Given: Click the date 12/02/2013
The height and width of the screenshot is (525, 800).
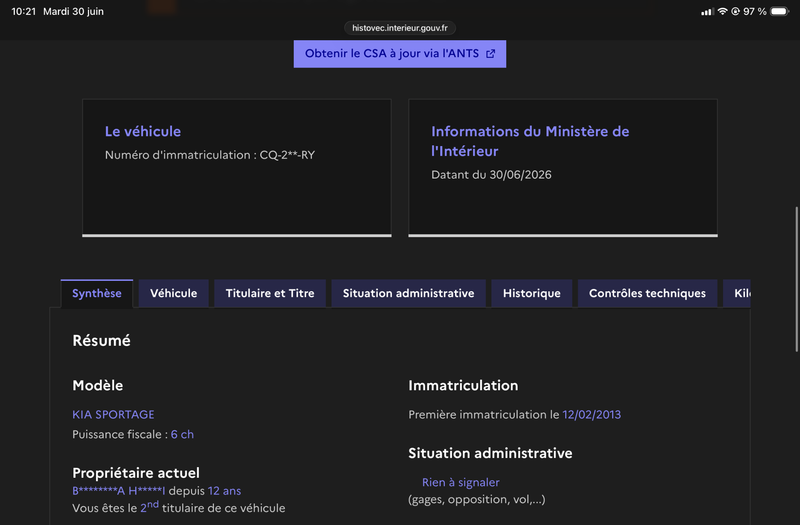Looking at the screenshot, I should pos(591,414).
